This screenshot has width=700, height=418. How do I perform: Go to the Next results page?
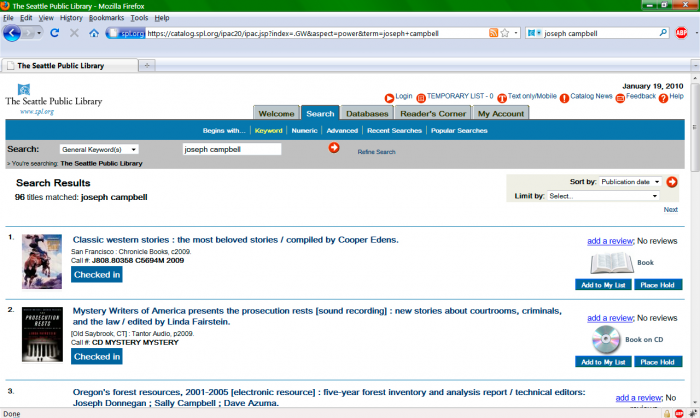coord(671,209)
